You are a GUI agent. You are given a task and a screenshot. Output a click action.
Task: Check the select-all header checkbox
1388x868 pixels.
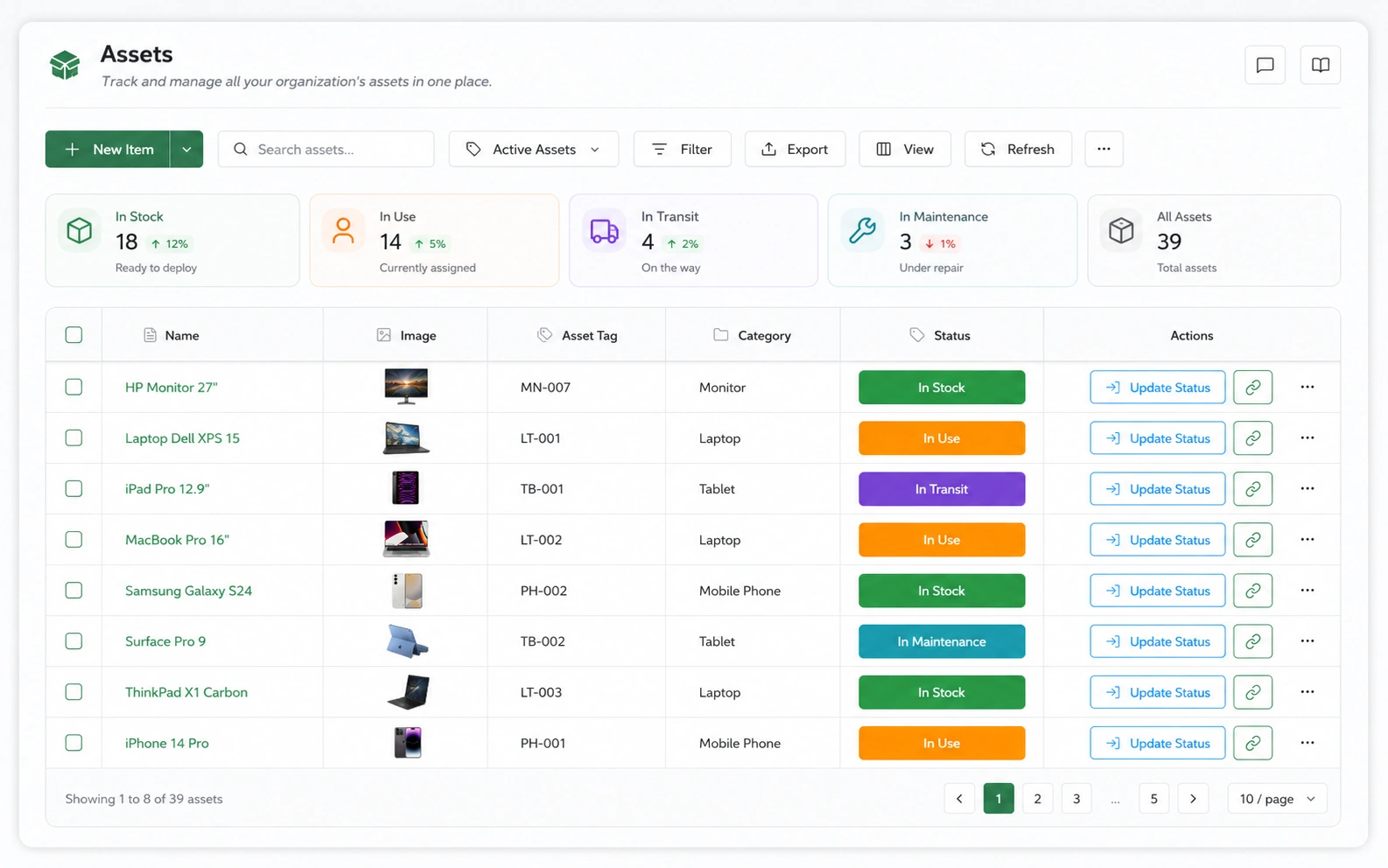point(74,335)
